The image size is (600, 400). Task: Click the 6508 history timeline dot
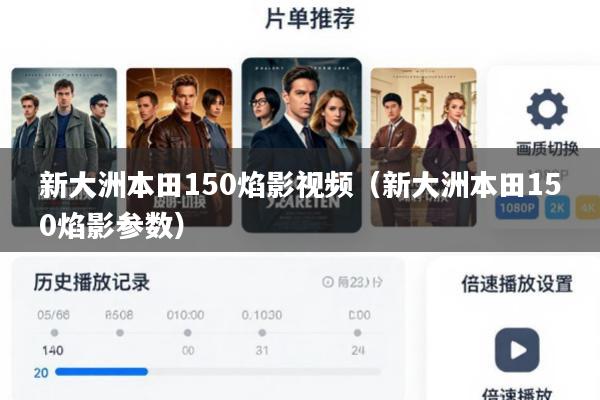(120, 333)
